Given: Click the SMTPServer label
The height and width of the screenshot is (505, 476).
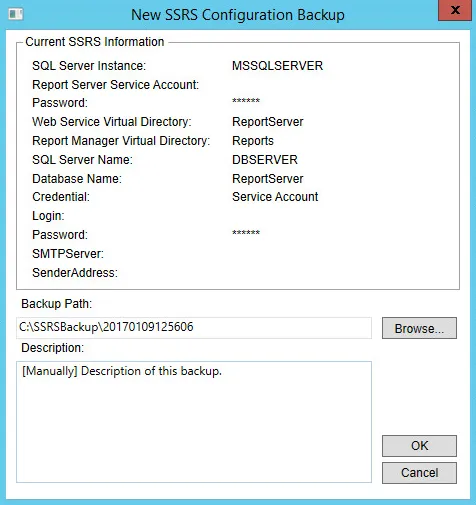Looking at the screenshot, I should [x=68, y=254].
